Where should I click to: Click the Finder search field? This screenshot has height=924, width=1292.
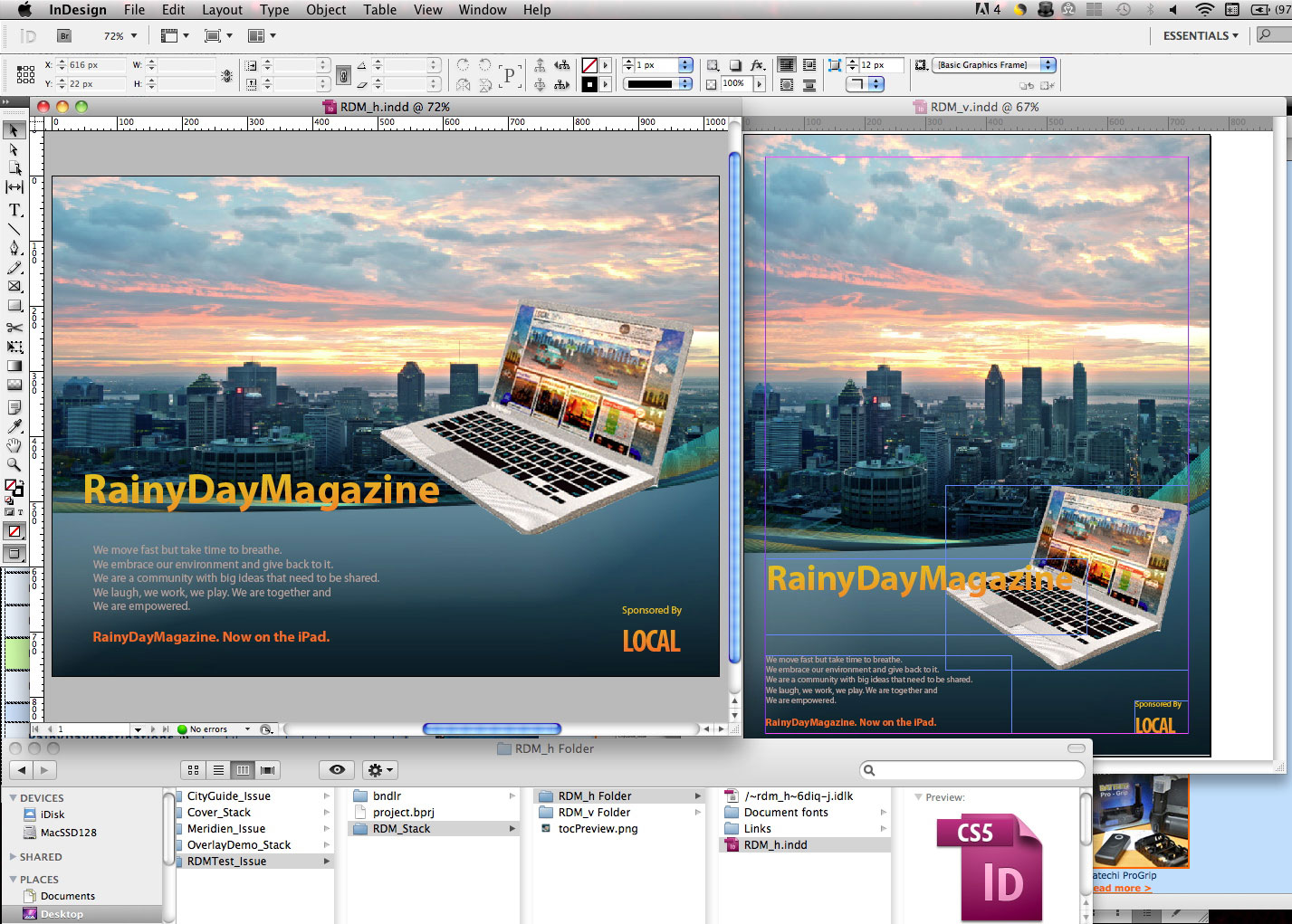point(972,770)
